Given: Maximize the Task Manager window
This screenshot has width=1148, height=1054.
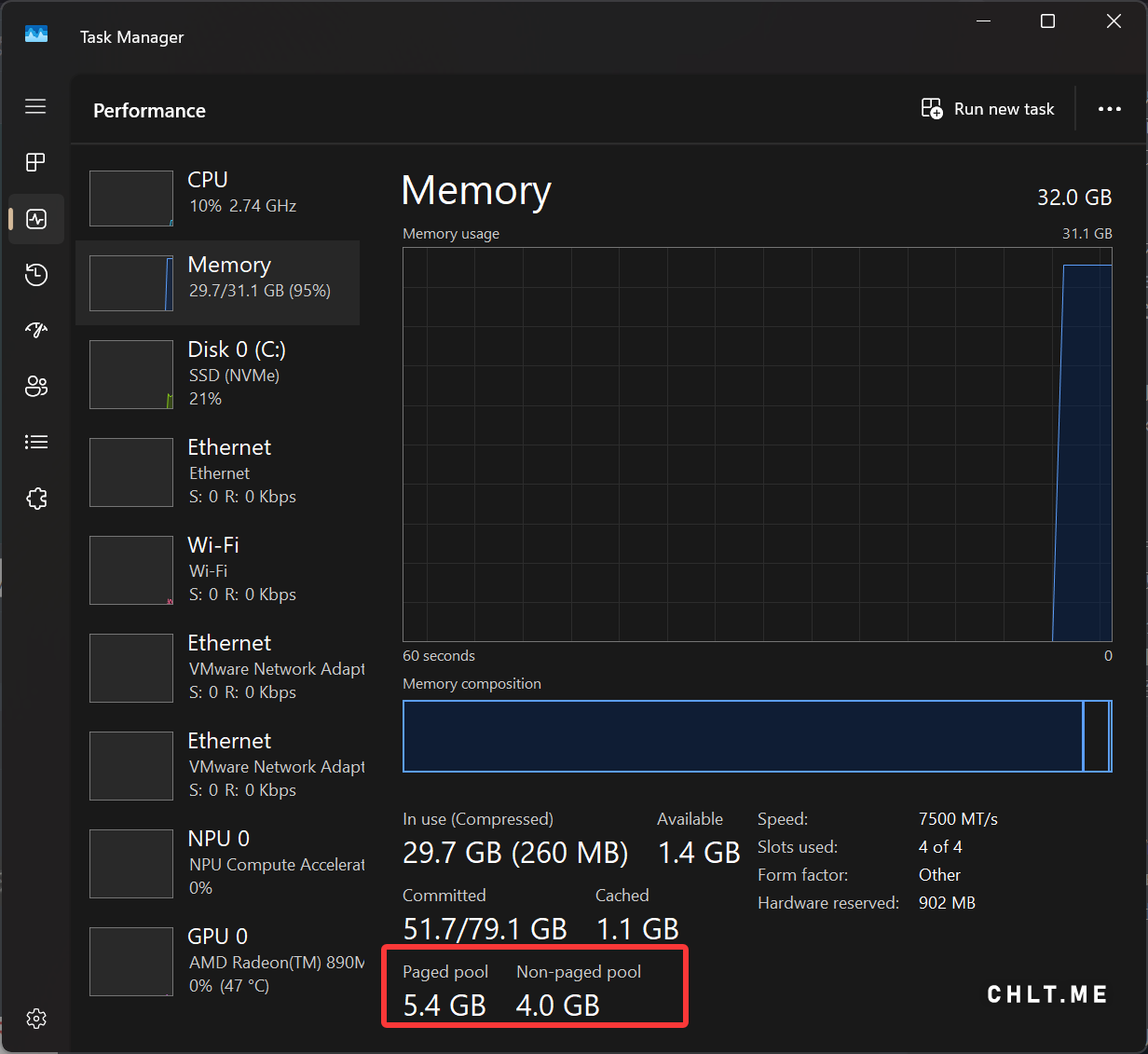Looking at the screenshot, I should 1047,21.
